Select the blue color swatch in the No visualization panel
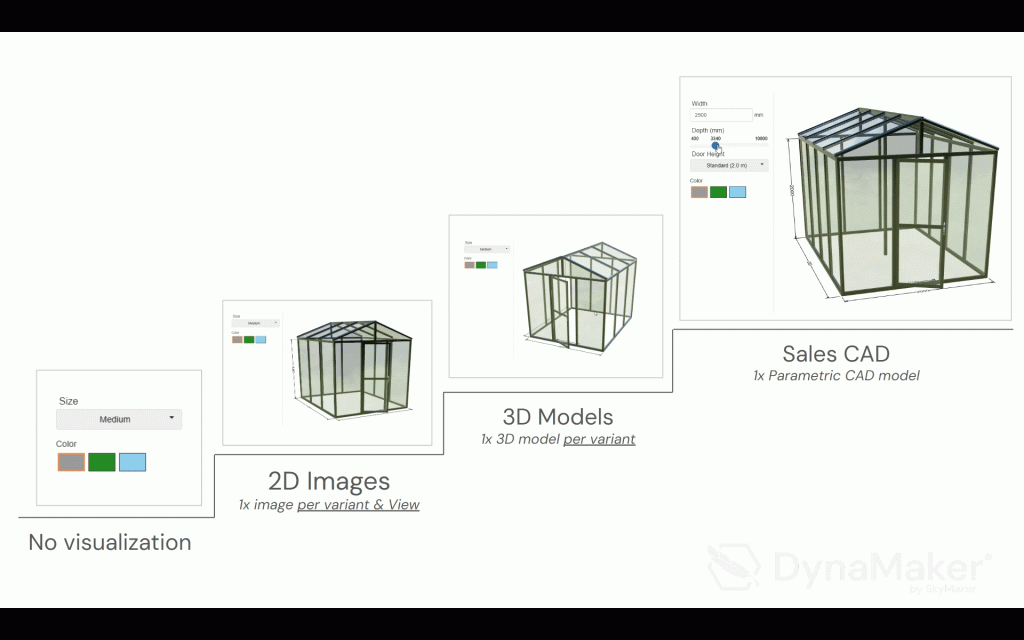The width and height of the screenshot is (1024, 640). (x=132, y=461)
